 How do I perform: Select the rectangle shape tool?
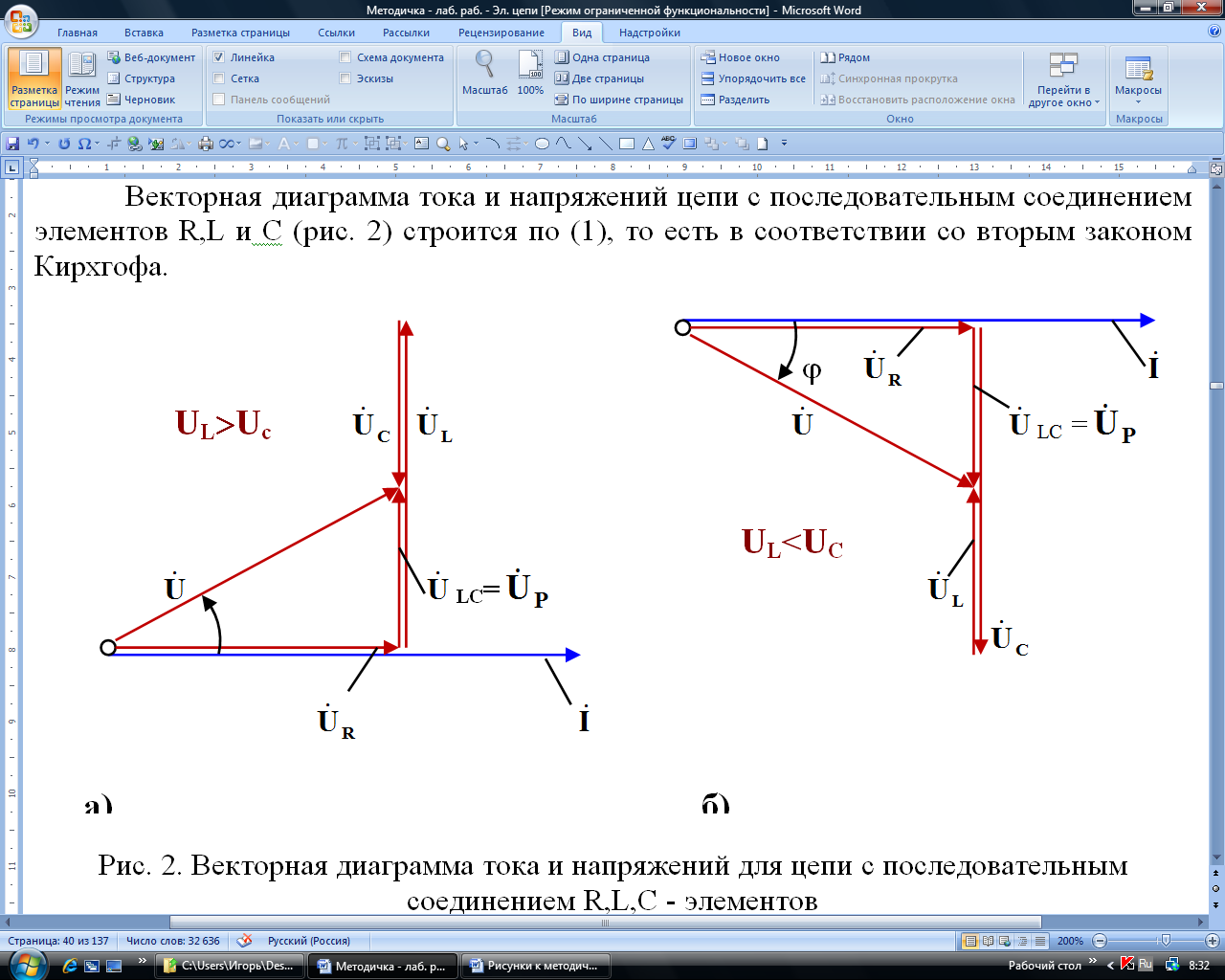coord(627,144)
